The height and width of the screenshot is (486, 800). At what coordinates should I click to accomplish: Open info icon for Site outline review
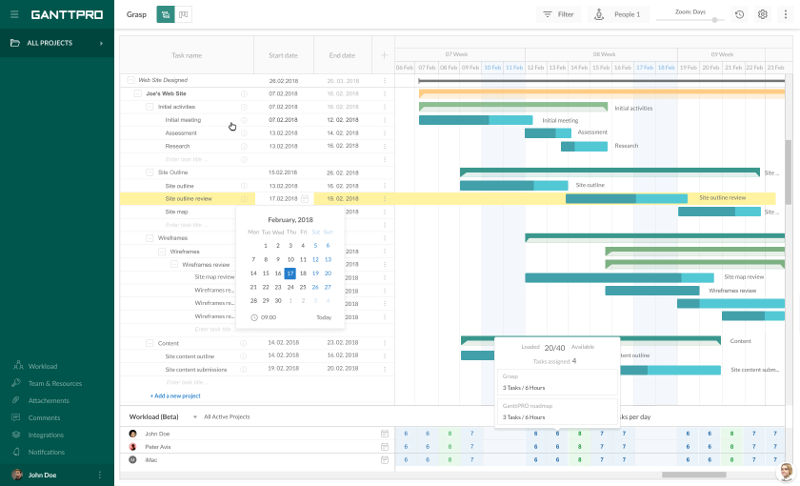[244, 199]
